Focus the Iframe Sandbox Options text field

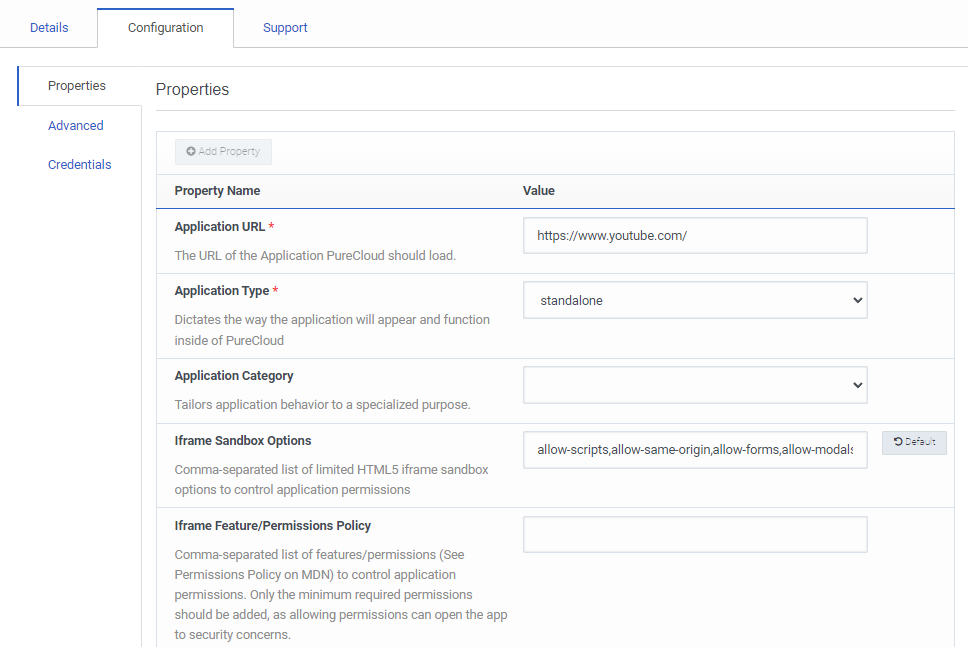pyautogui.click(x=695, y=451)
